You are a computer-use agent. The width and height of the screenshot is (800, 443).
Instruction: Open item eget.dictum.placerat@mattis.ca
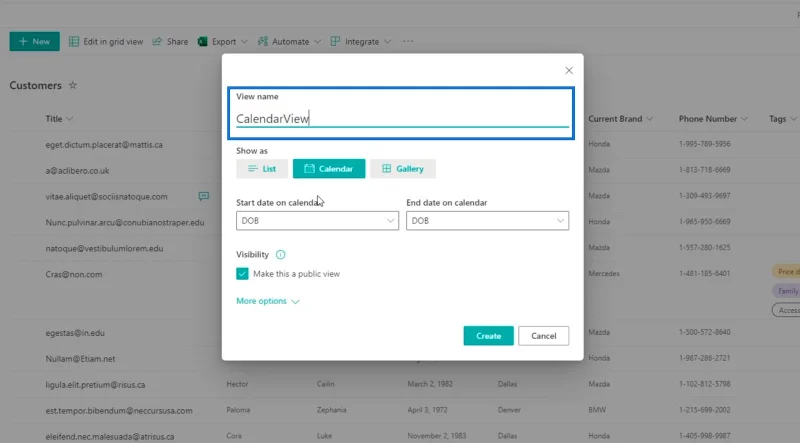pos(104,145)
